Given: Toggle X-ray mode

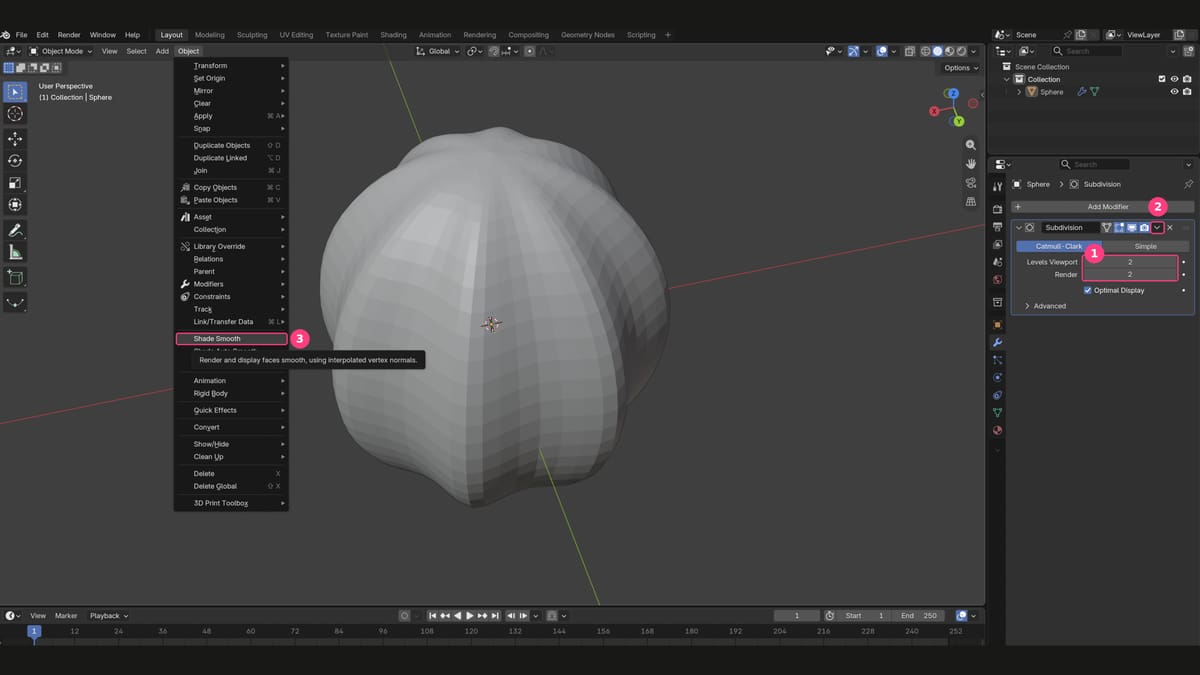Looking at the screenshot, I should pos(909,51).
